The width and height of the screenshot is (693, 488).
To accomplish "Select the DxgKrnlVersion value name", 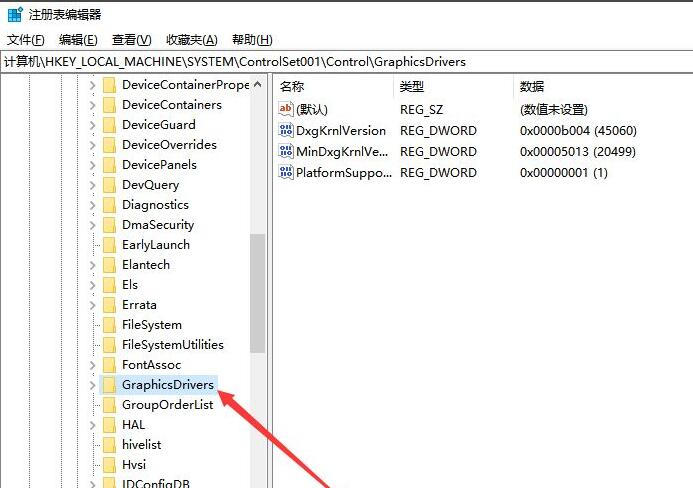I will [341, 131].
